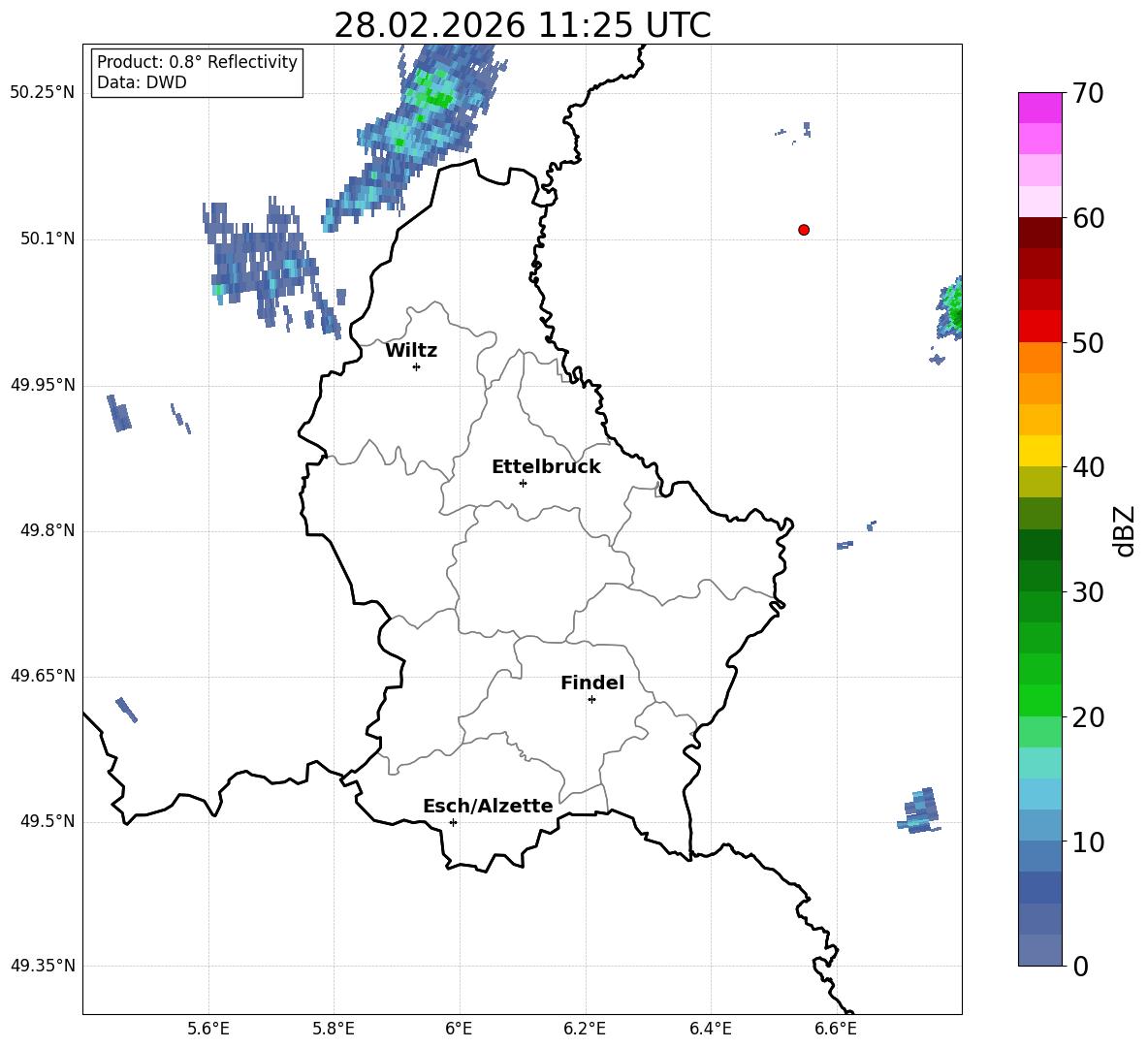Click the Product: 0.8° Reflectivity text
Screen dimensions: 1148x1048
pyautogui.click(x=197, y=61)
